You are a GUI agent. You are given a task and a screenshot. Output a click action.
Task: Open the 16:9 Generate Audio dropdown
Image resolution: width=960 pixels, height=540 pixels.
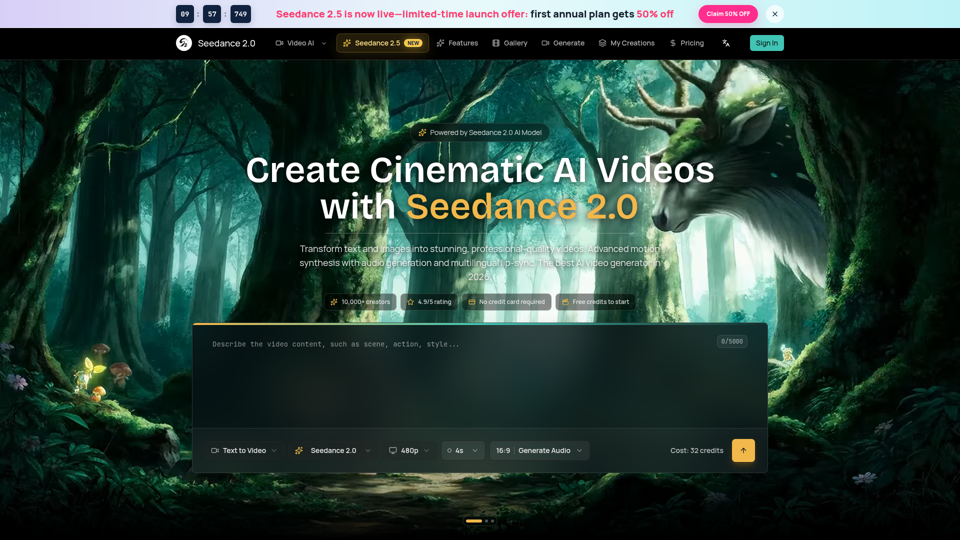(x=539, y=451)
